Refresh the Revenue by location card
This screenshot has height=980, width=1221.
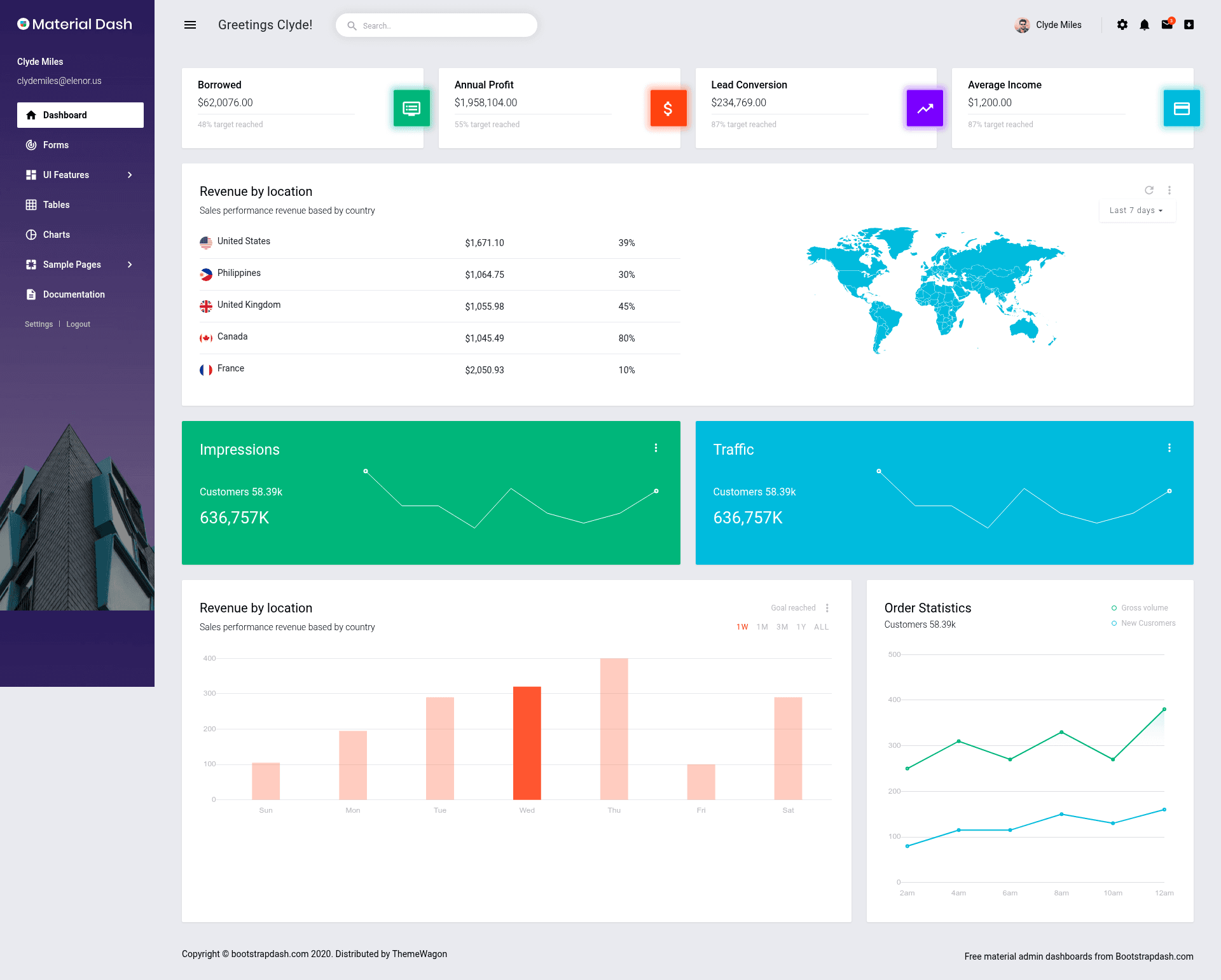[1149, 190]
